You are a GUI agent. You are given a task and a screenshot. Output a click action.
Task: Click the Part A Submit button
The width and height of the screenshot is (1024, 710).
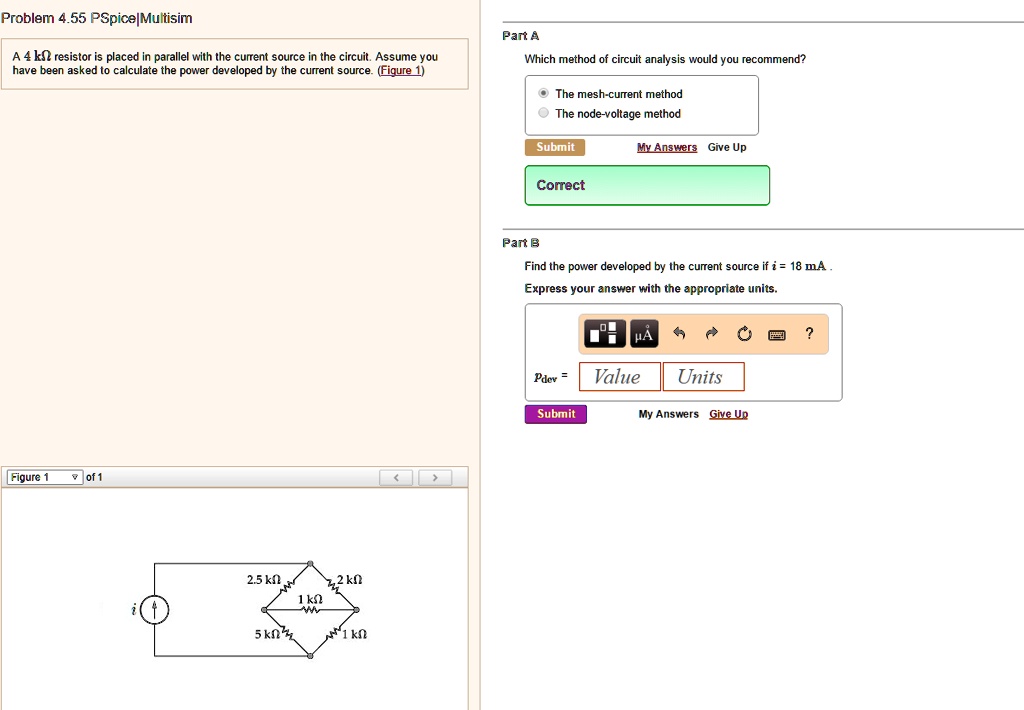555,147
